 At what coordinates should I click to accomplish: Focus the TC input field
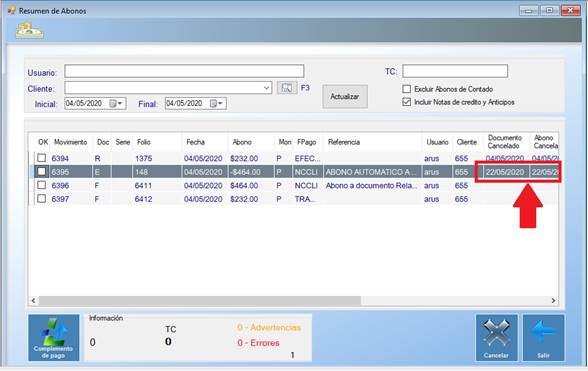[x=455, y=71]
